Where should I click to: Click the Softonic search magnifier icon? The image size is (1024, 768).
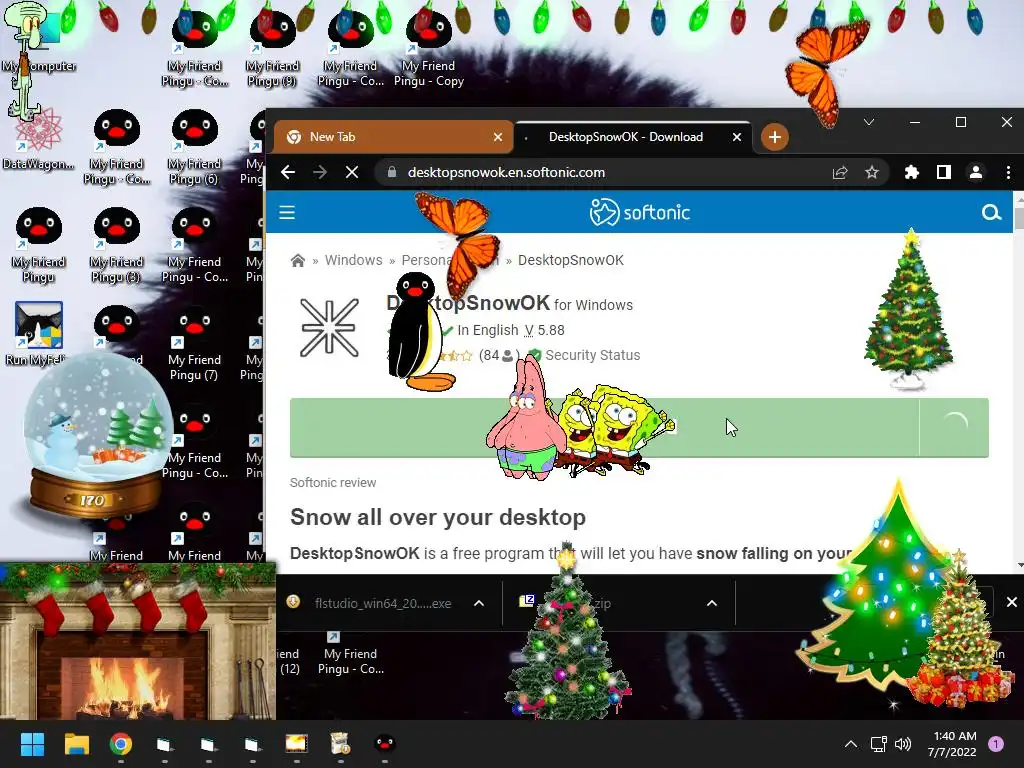[x=991, y=212]
